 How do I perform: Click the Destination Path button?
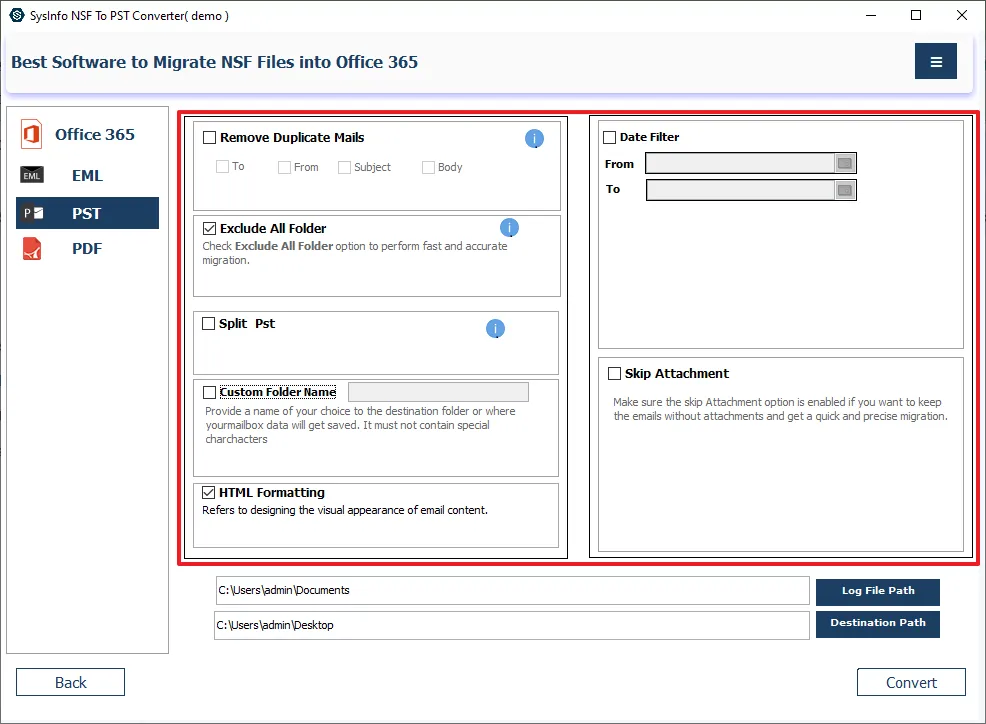877,623
